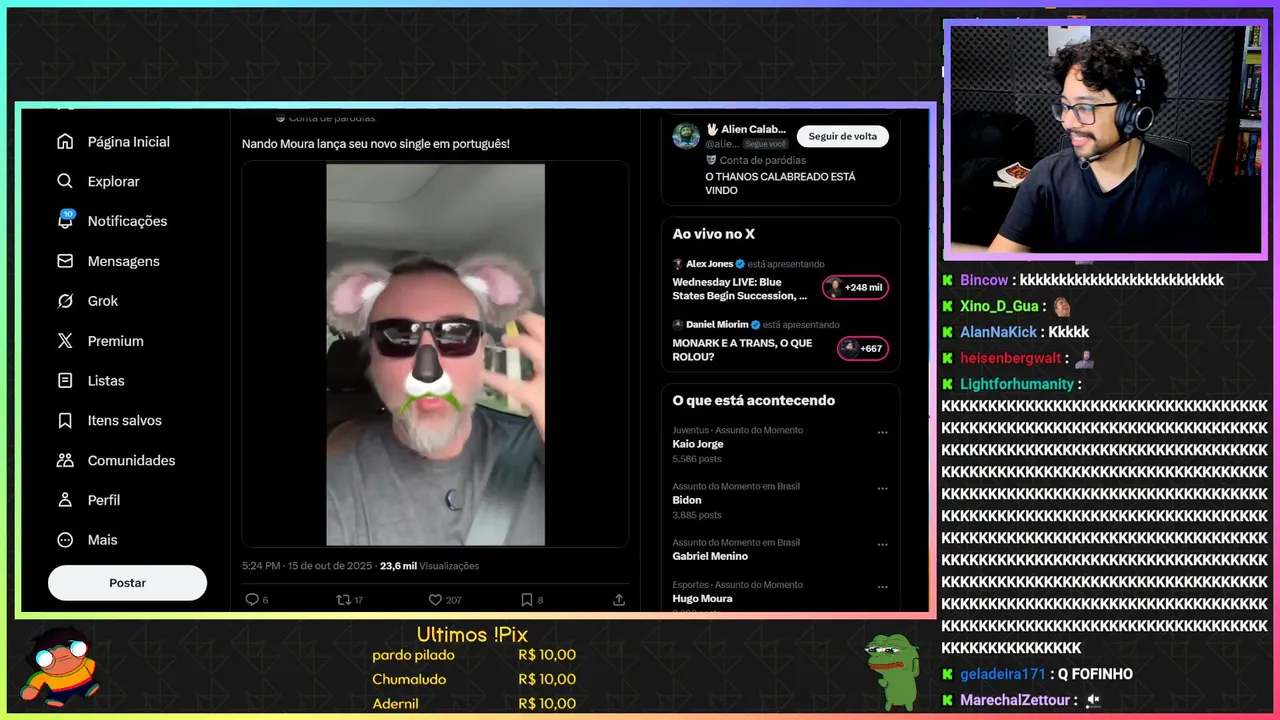Click Lightforhumanity username in chat
The width and height of the screenshot is (1280, 720).
pyautogui.click(x=1017, y=384)
